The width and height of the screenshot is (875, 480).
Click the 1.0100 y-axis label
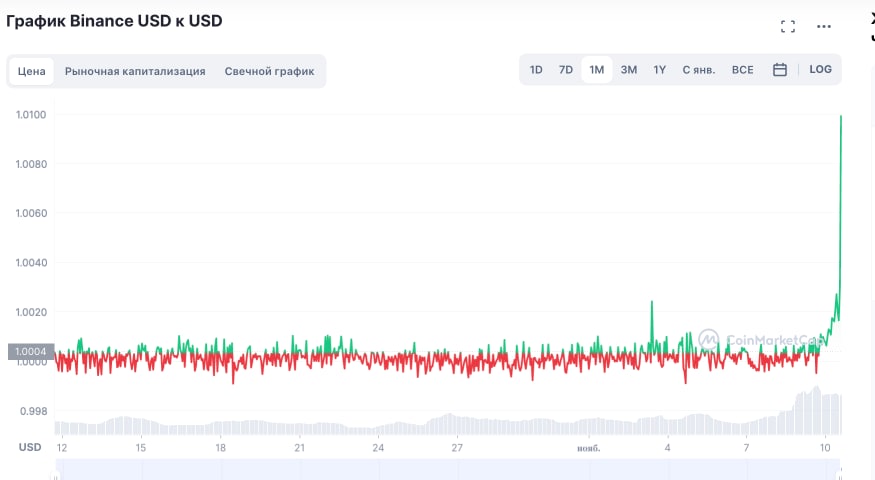point(31,115)
